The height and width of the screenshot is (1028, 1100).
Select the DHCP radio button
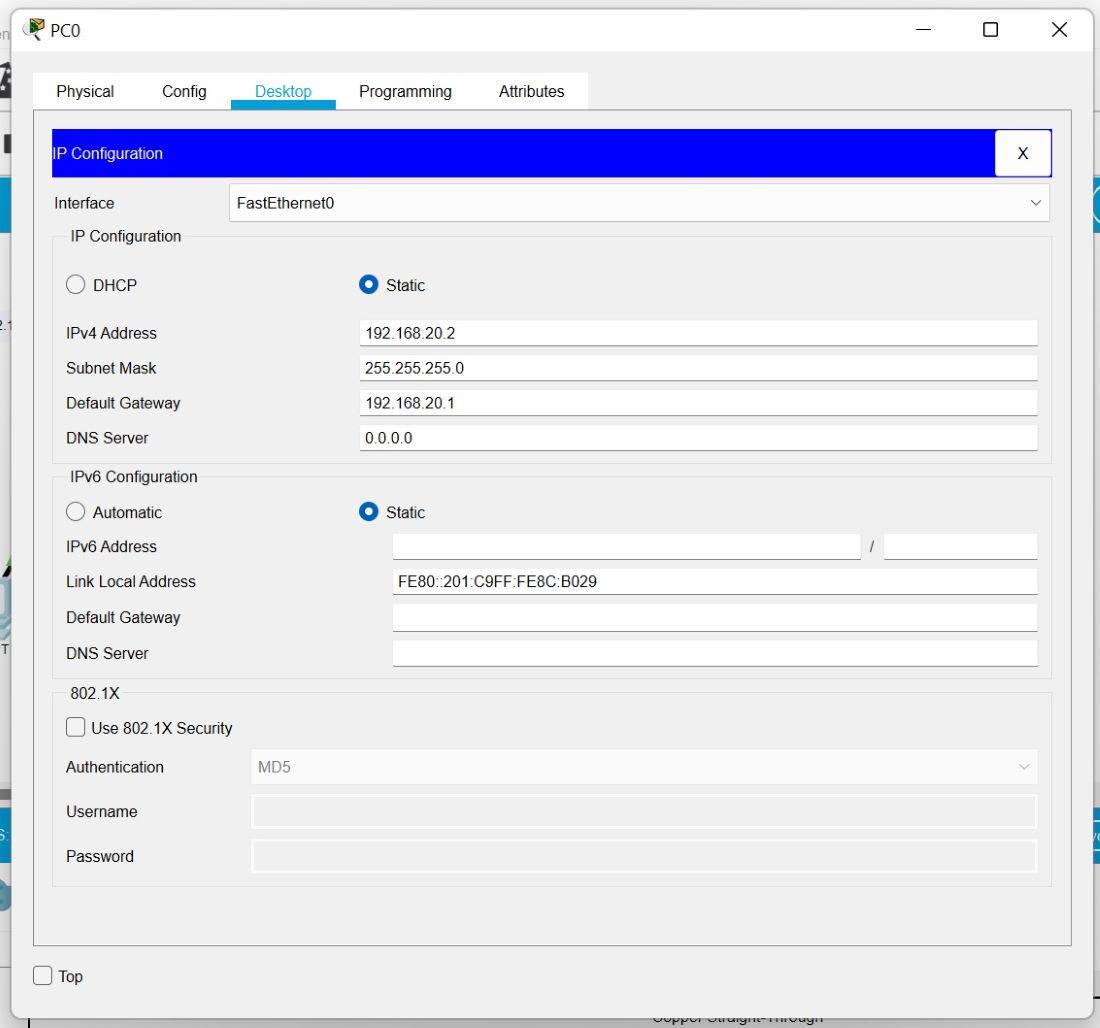[76, 285]
